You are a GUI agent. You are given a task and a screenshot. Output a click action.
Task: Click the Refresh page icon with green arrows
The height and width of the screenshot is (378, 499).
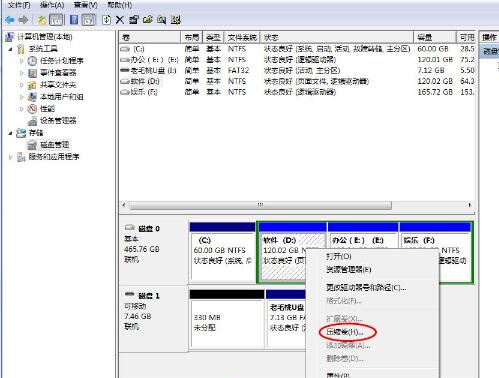coord(106,20)
